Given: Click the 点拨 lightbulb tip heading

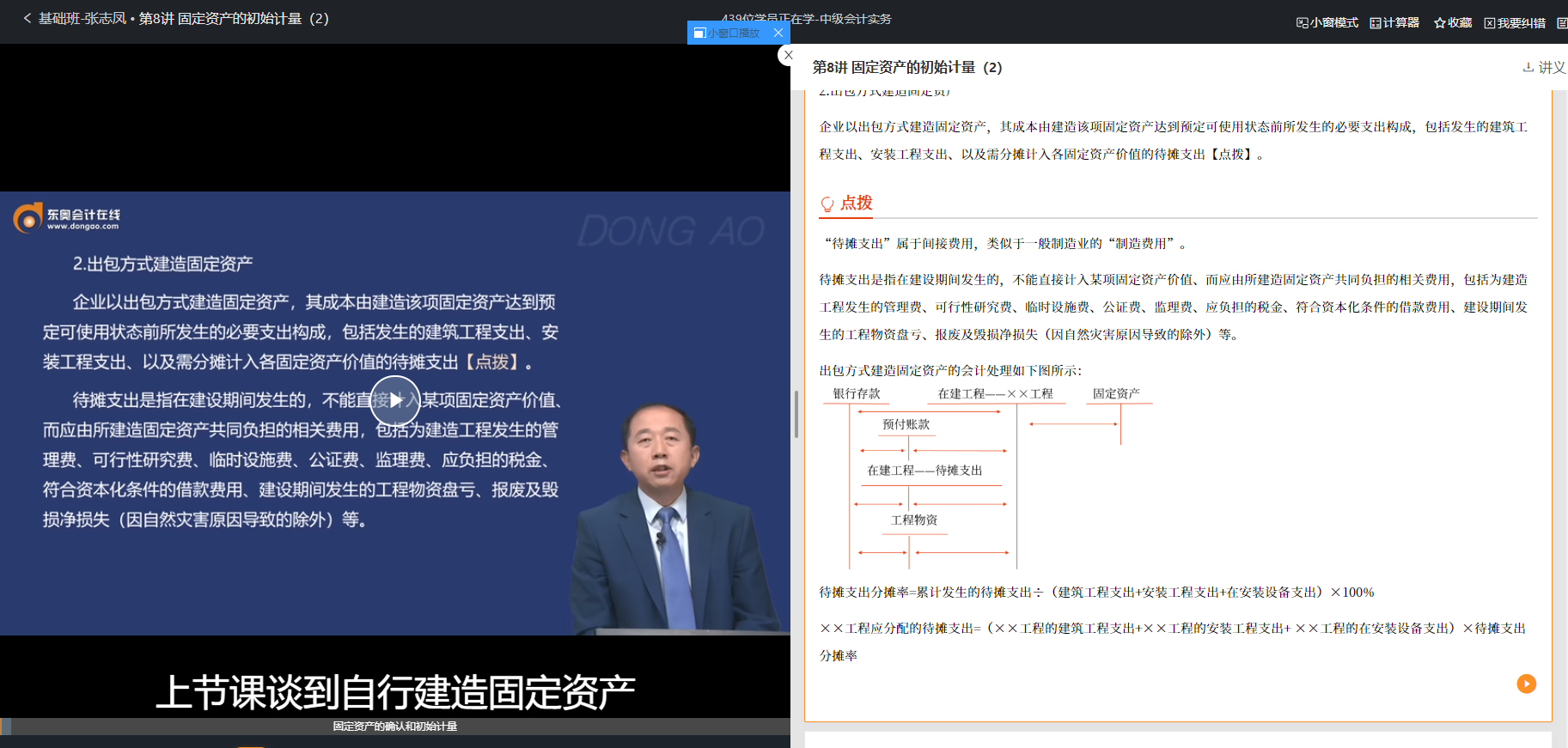Looking at the screenshot, I should pyautogui.click(x=846, y=203).
